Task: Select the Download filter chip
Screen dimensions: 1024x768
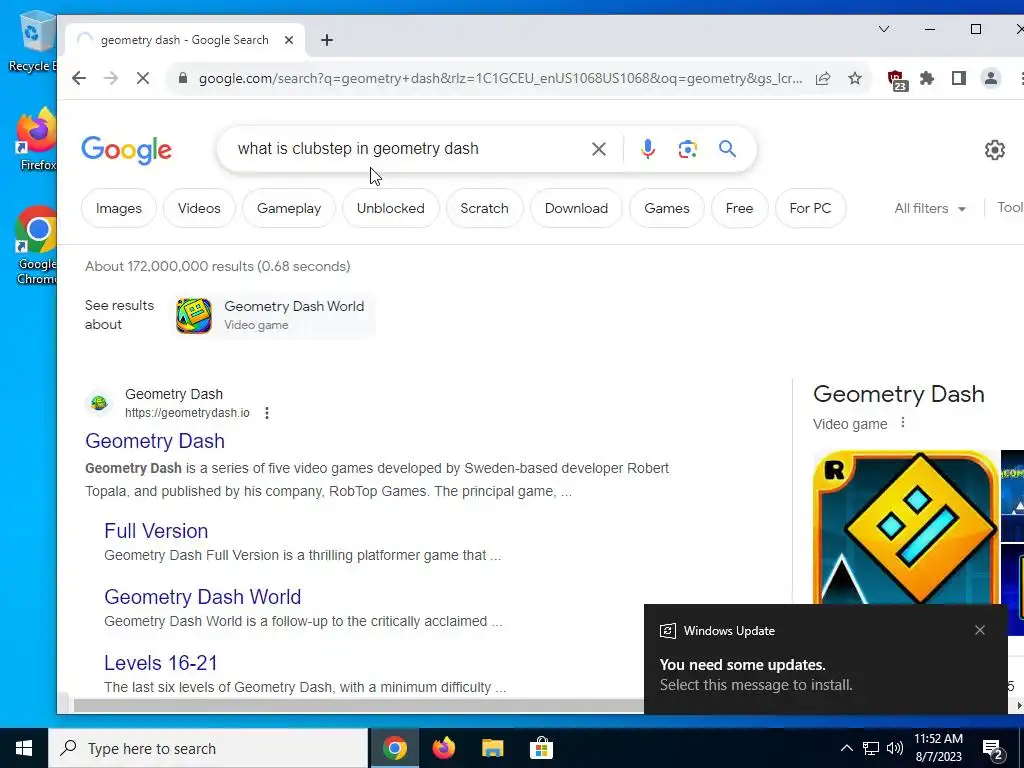Action: [576, 208]
